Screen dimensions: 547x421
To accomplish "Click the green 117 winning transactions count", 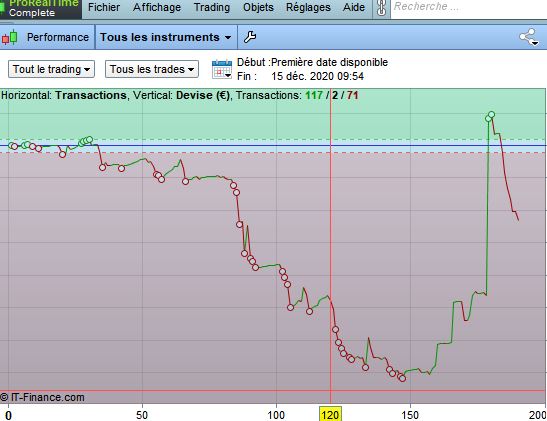I will point(314,95).
